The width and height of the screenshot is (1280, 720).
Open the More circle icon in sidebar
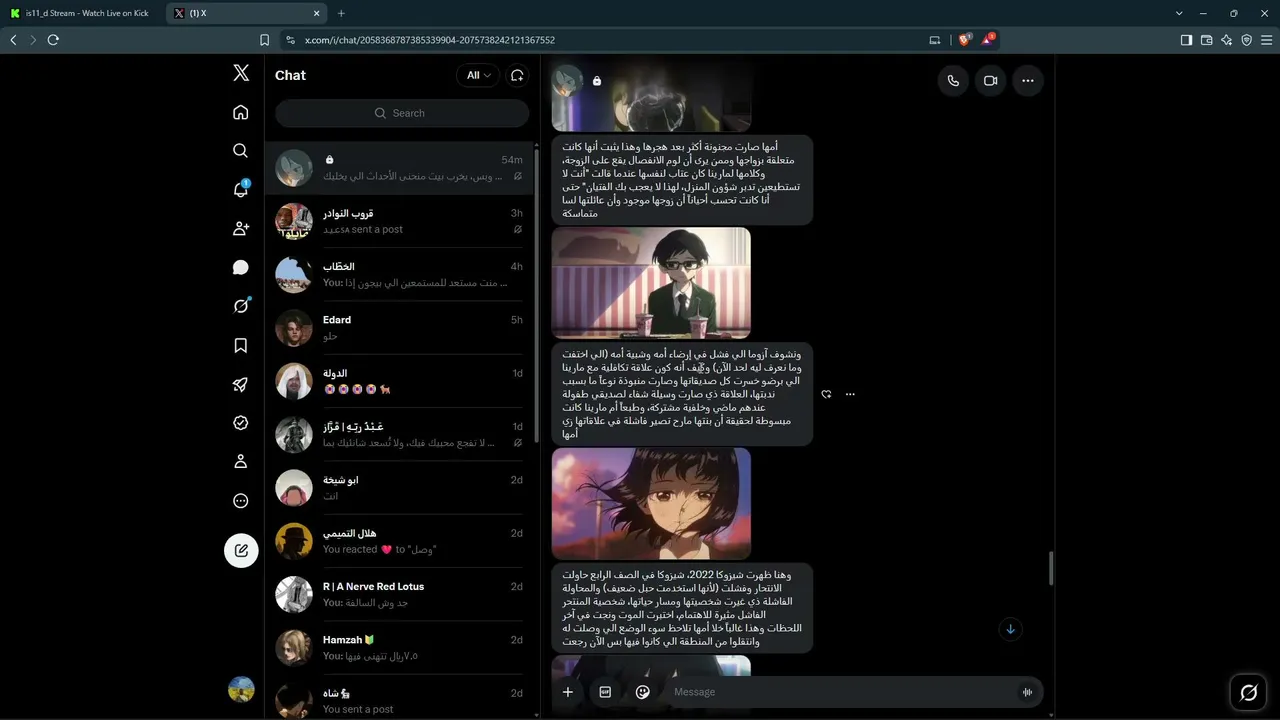241,501
